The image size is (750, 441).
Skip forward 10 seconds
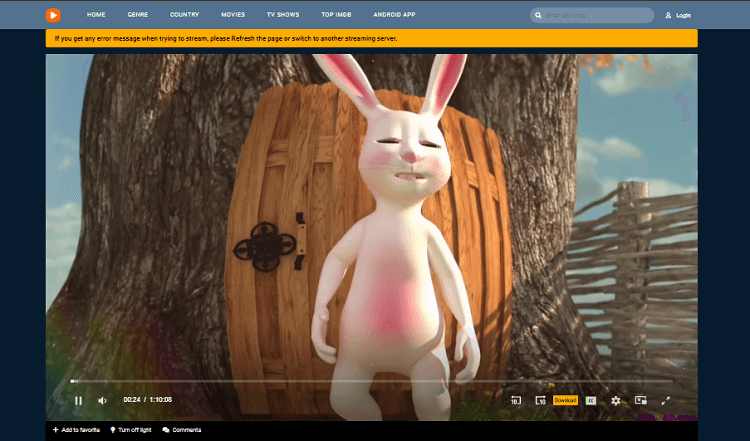pos(540,400)
